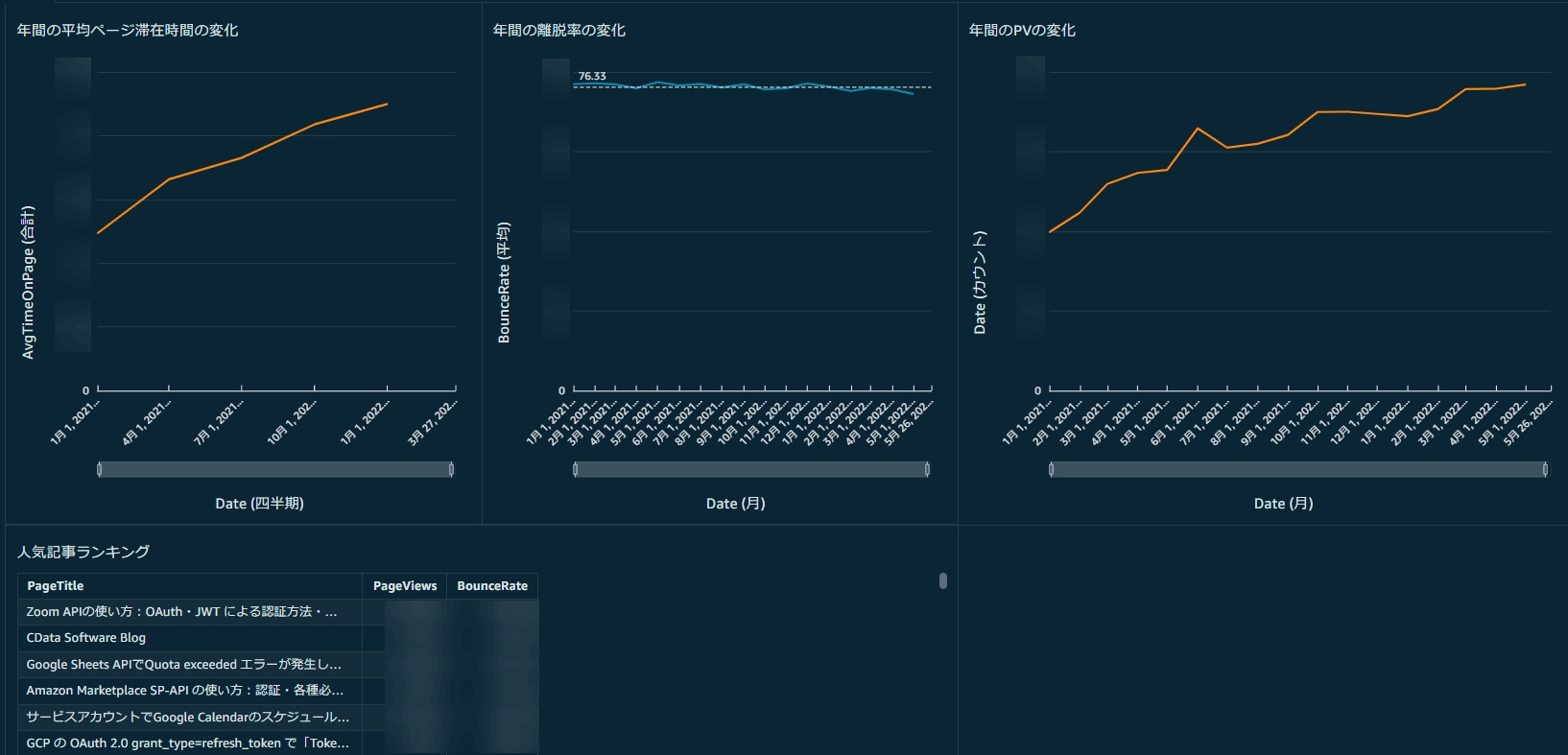Click the left handle of the Date (四半期) range slider
Viewport: 1568px width, 755px height.
(100, 469)
